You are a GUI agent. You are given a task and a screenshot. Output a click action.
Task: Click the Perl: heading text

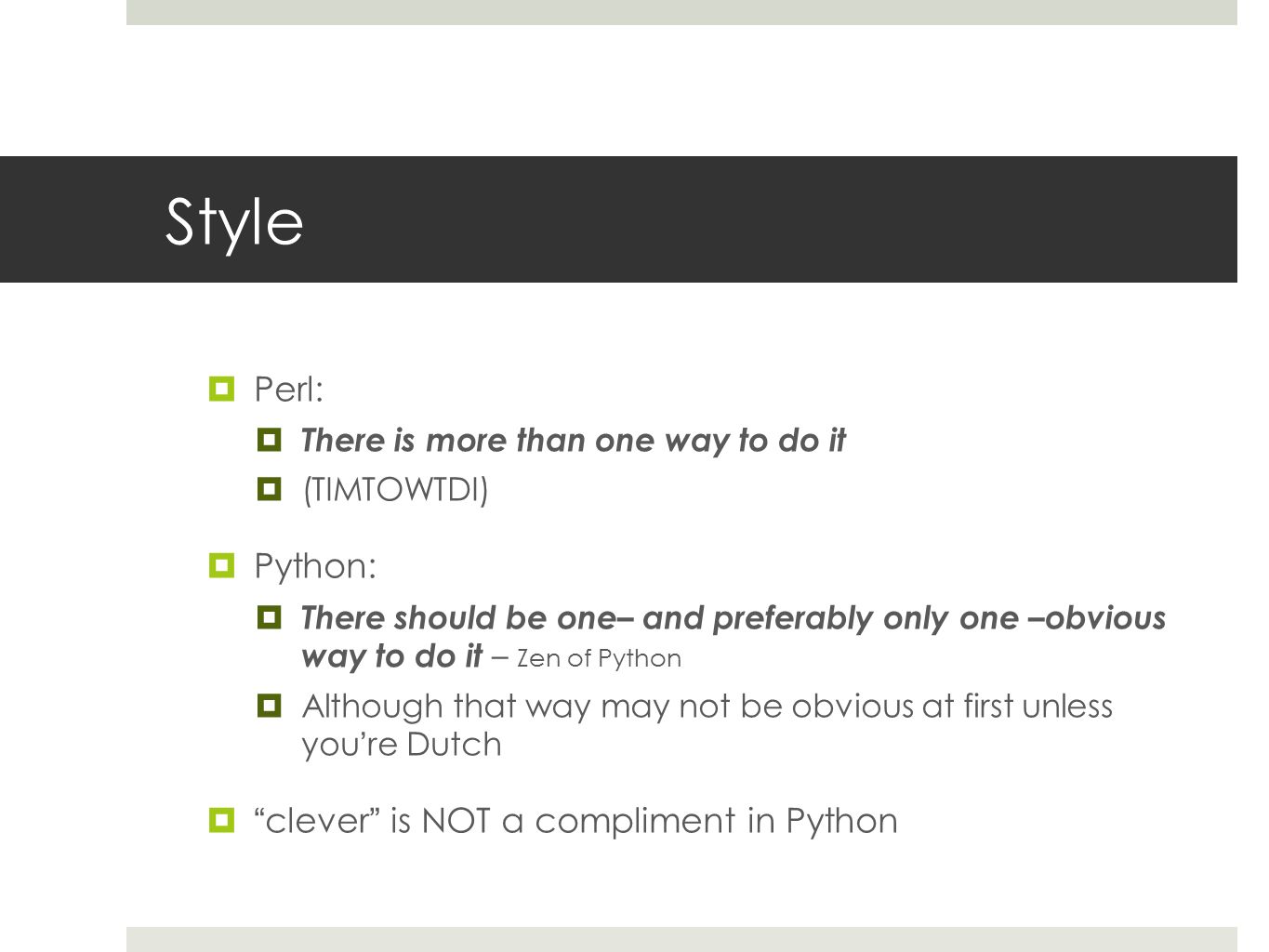289,390
